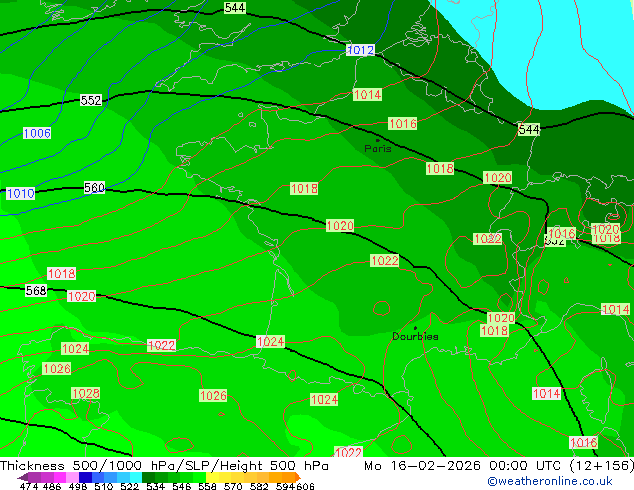Click the legend value 606
Image resolution: width=634 pixels, height=490 pixels.
pos(305,486)
